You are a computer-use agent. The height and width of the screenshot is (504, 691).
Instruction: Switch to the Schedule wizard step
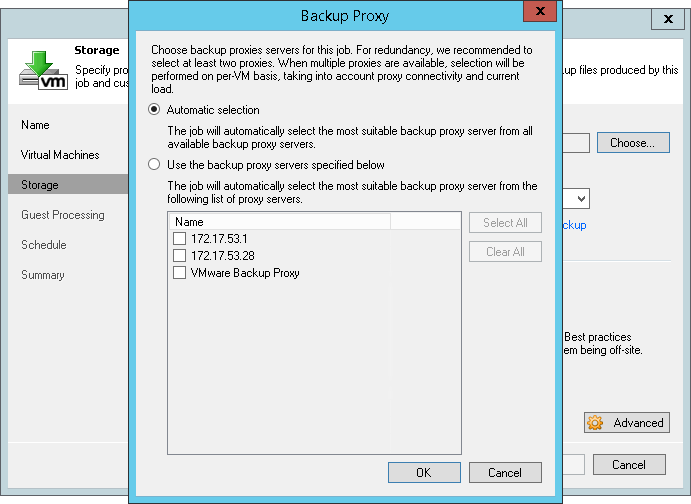[44, 245]
